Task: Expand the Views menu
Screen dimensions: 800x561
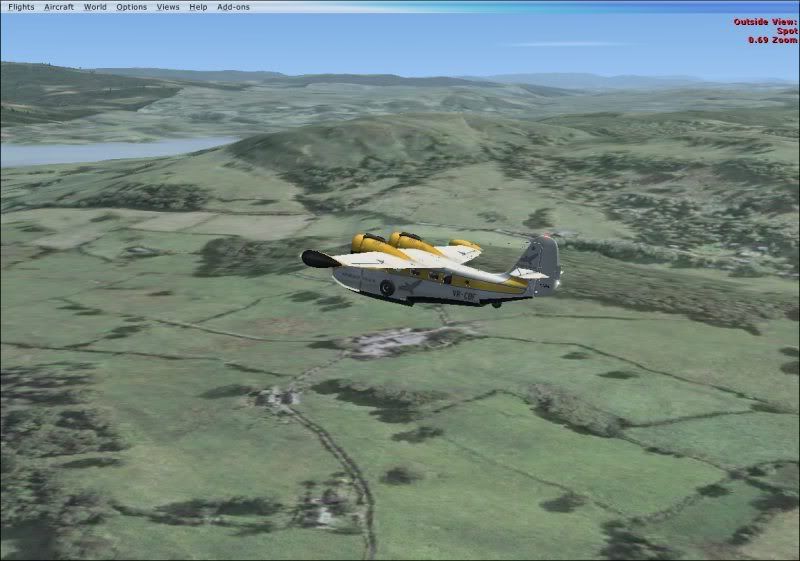Action: click(168, 7)
